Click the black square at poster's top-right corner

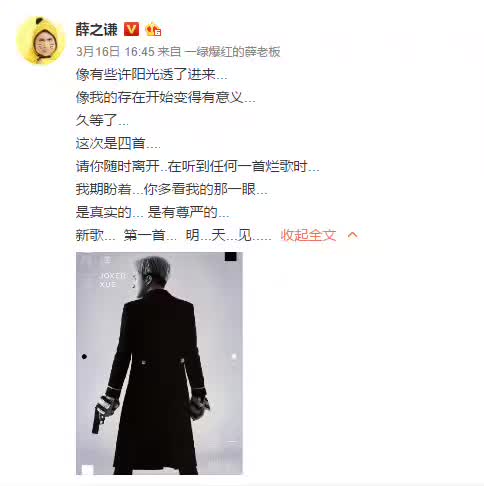pos(231,256)
